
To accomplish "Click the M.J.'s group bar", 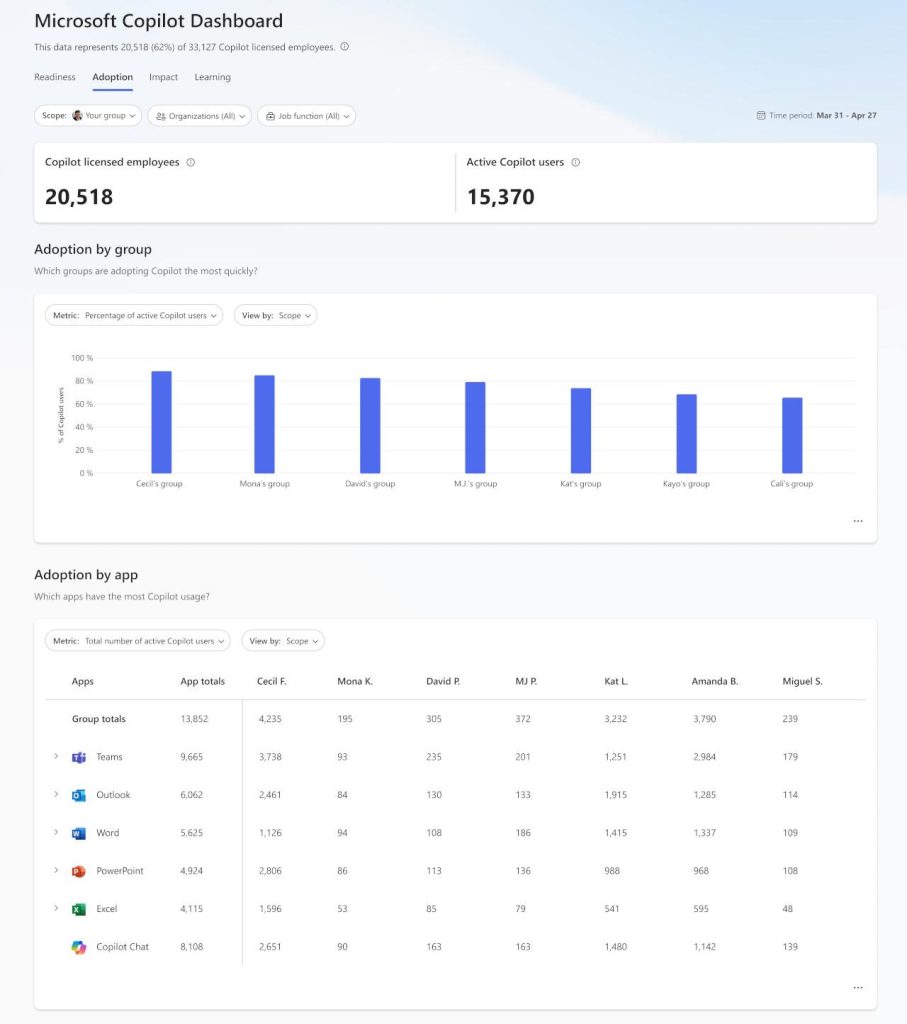I will [475, 427].
